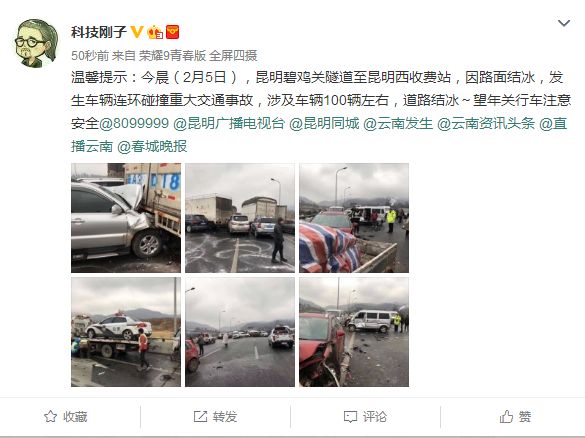This screenshot has width=585, height=438.
Task: Click the 科技刚子 cartoon avatar
Action: click(x=36, y=43)
